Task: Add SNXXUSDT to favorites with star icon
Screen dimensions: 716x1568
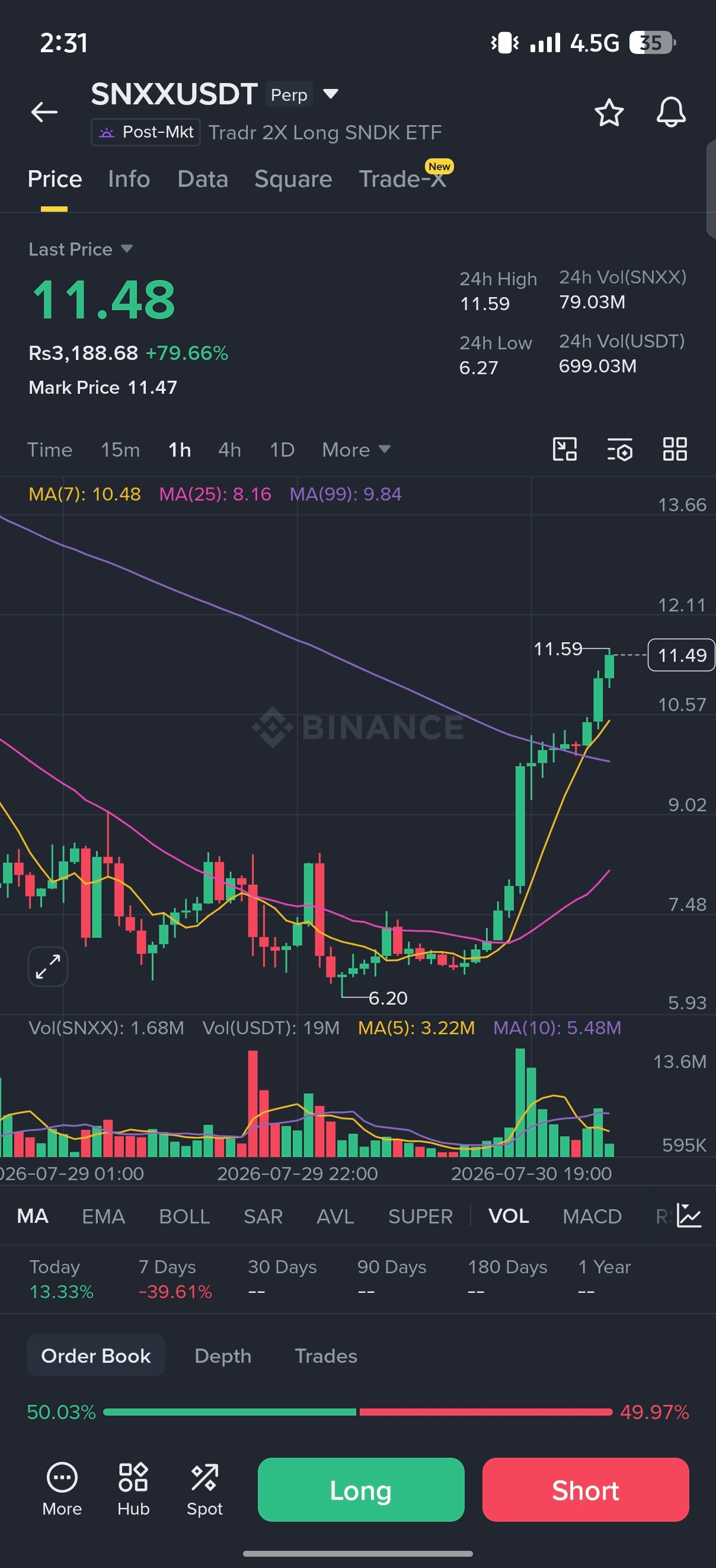Action: click(609, 113)
